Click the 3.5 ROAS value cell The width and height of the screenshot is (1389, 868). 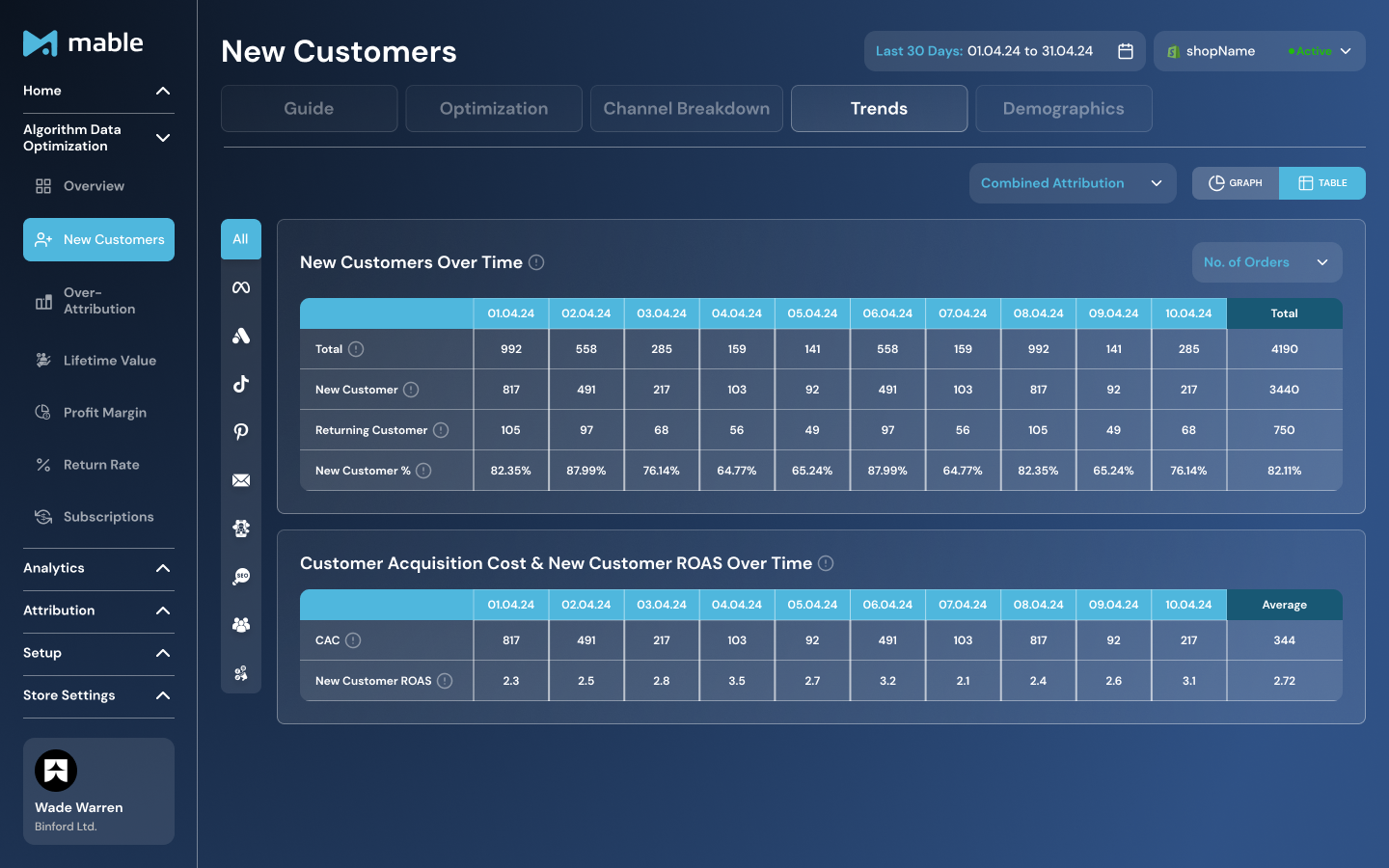pyautogui.click(x=737, y=681)
